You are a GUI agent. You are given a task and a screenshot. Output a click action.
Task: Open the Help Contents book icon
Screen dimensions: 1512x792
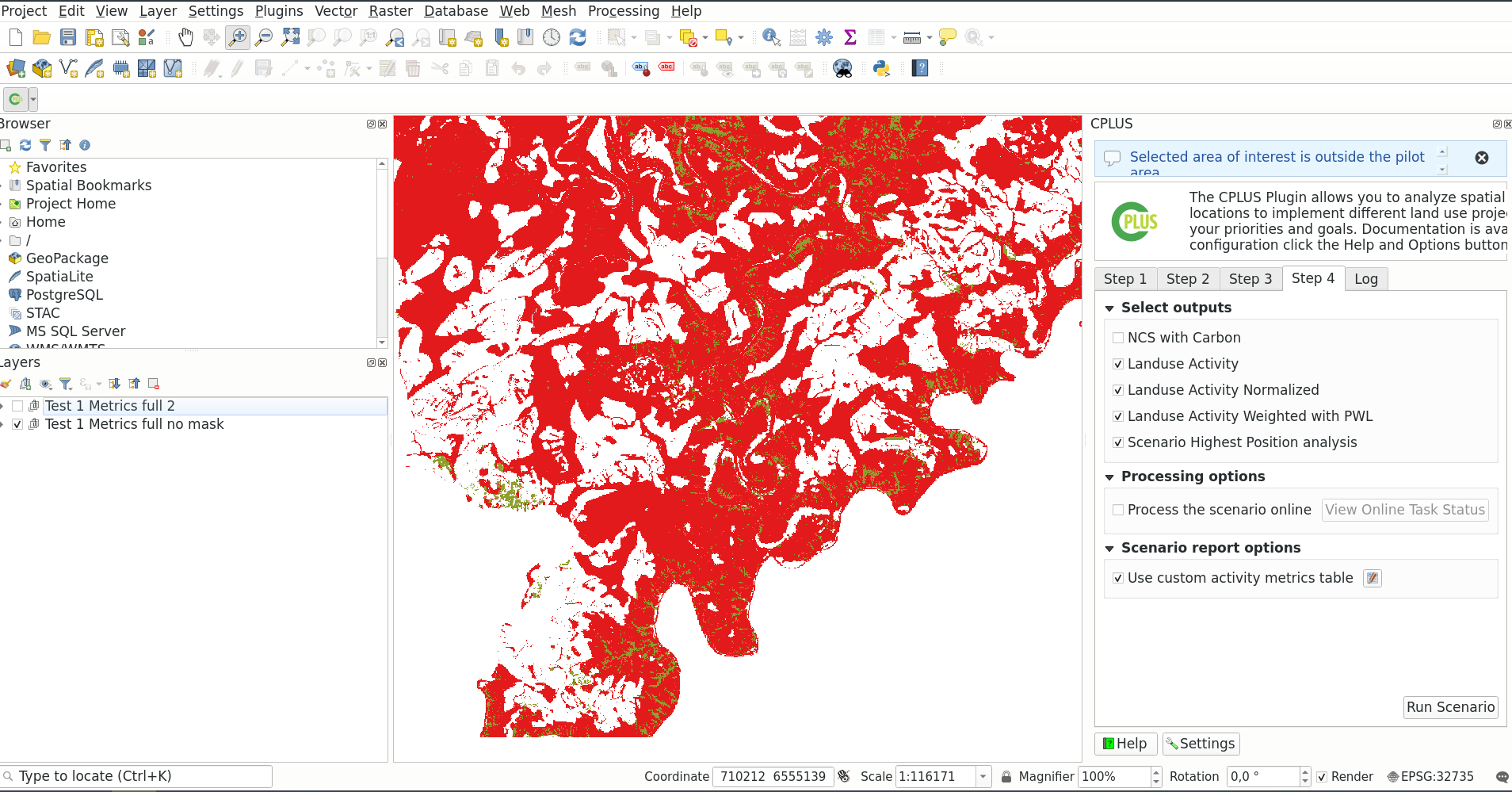pyautogui.click(x=920, y=68)
